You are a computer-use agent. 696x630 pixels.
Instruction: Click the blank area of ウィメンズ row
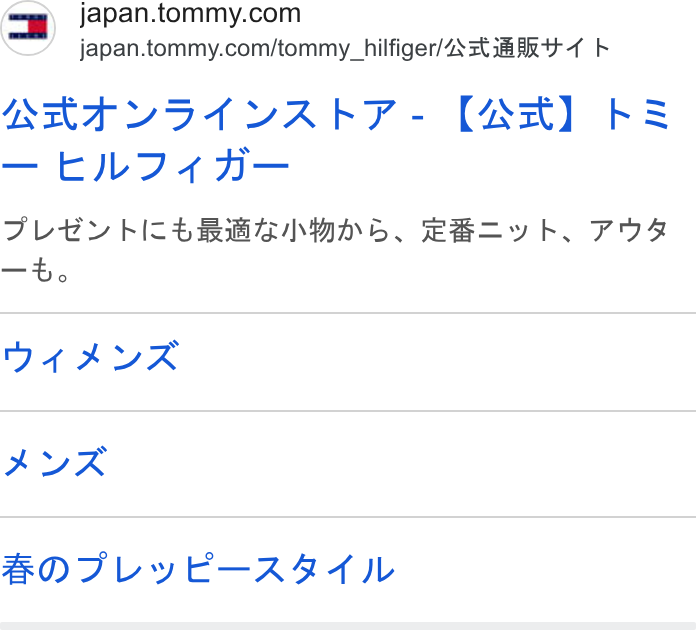pos(438,362)
